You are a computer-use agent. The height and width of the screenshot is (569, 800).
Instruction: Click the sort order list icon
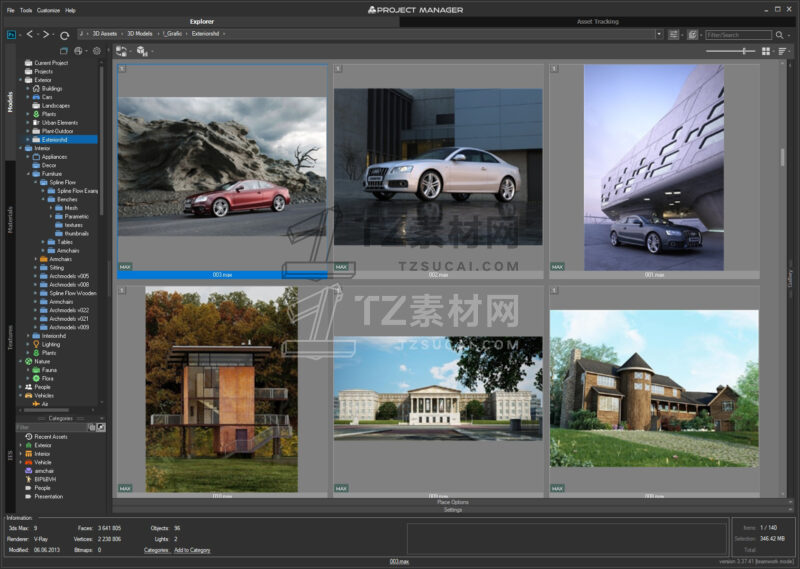point(782,50)
